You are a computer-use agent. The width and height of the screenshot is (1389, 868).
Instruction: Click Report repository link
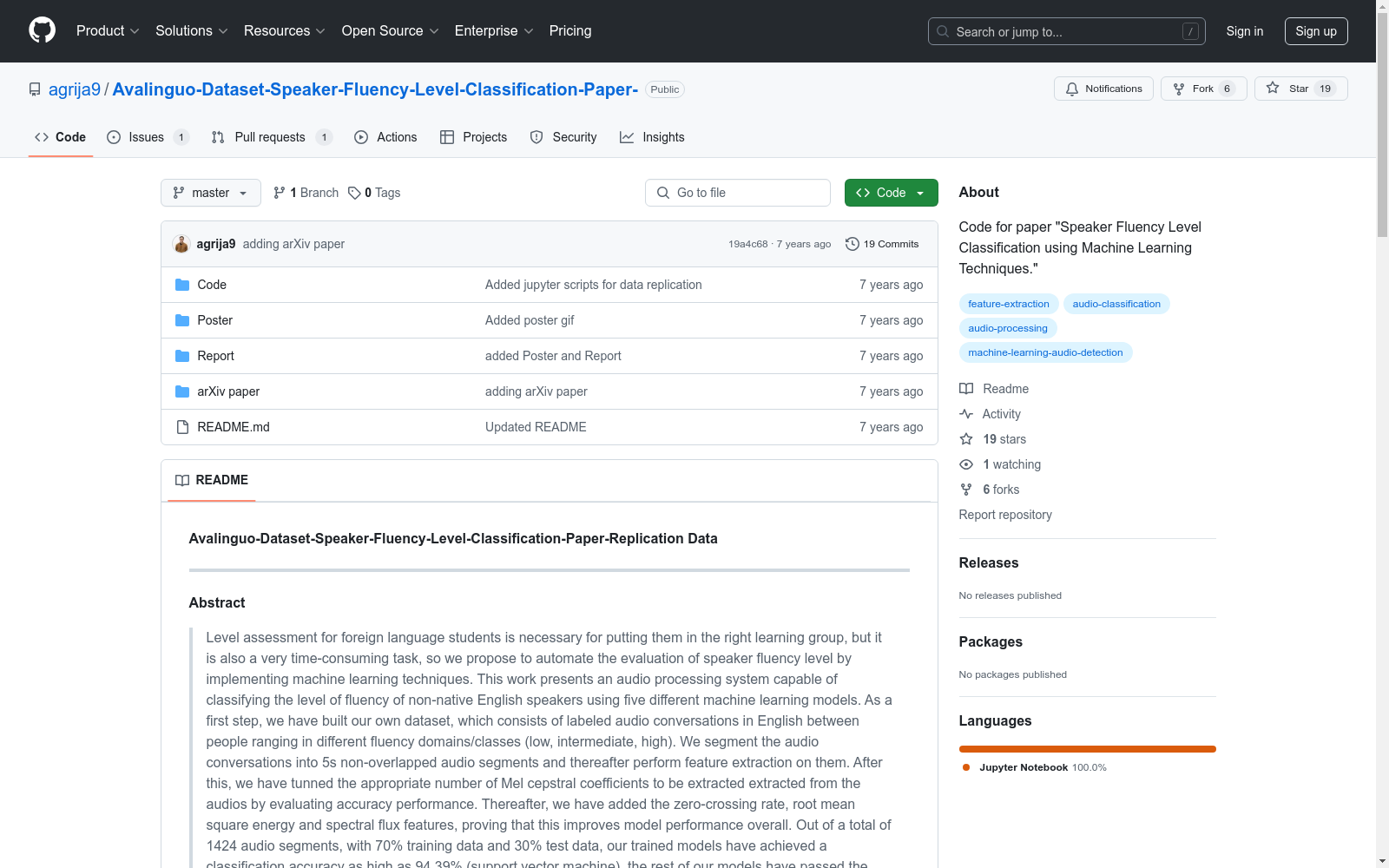(1005, 515)
